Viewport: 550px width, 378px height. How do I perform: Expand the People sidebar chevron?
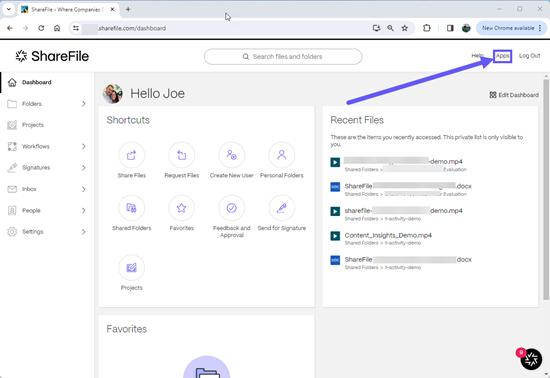pyautogui.click(x=83, y=210)
